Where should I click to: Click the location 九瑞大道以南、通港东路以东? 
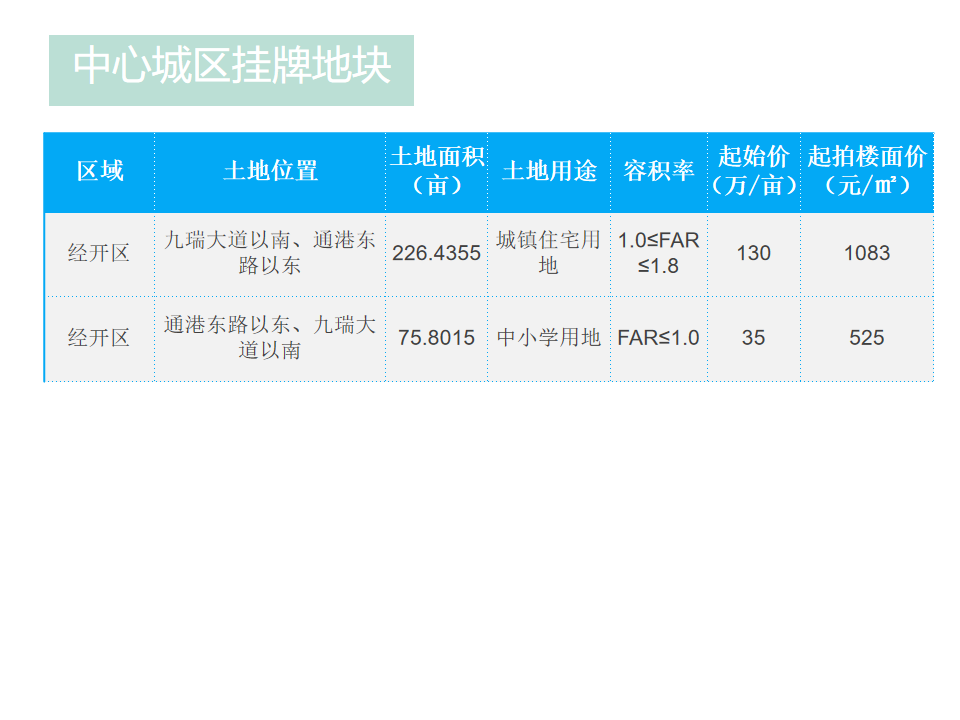270,253
